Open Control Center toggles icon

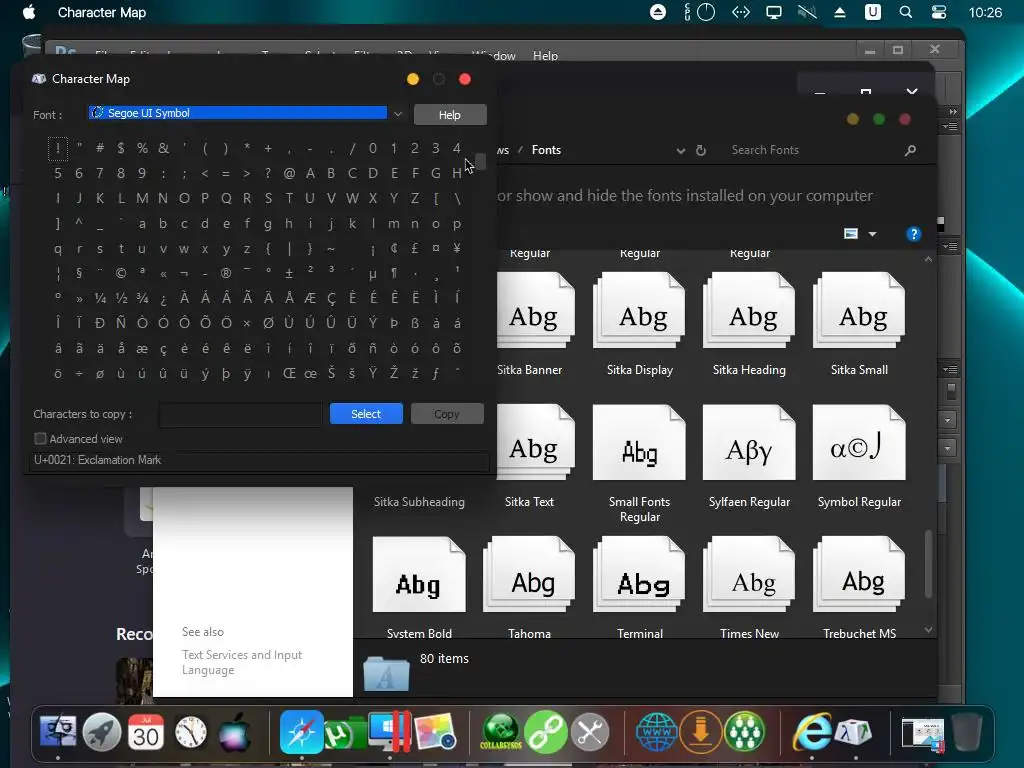click(939, 12)
